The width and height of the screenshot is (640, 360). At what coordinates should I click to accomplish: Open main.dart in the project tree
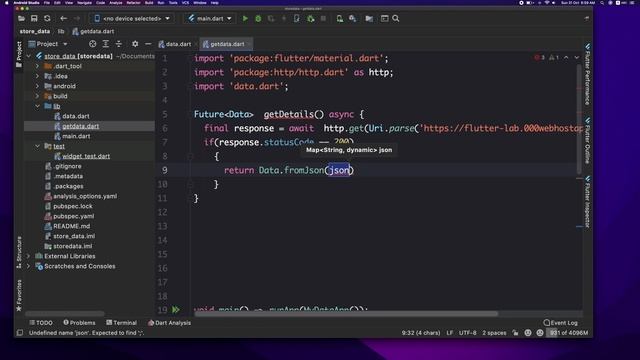[76, 136]
